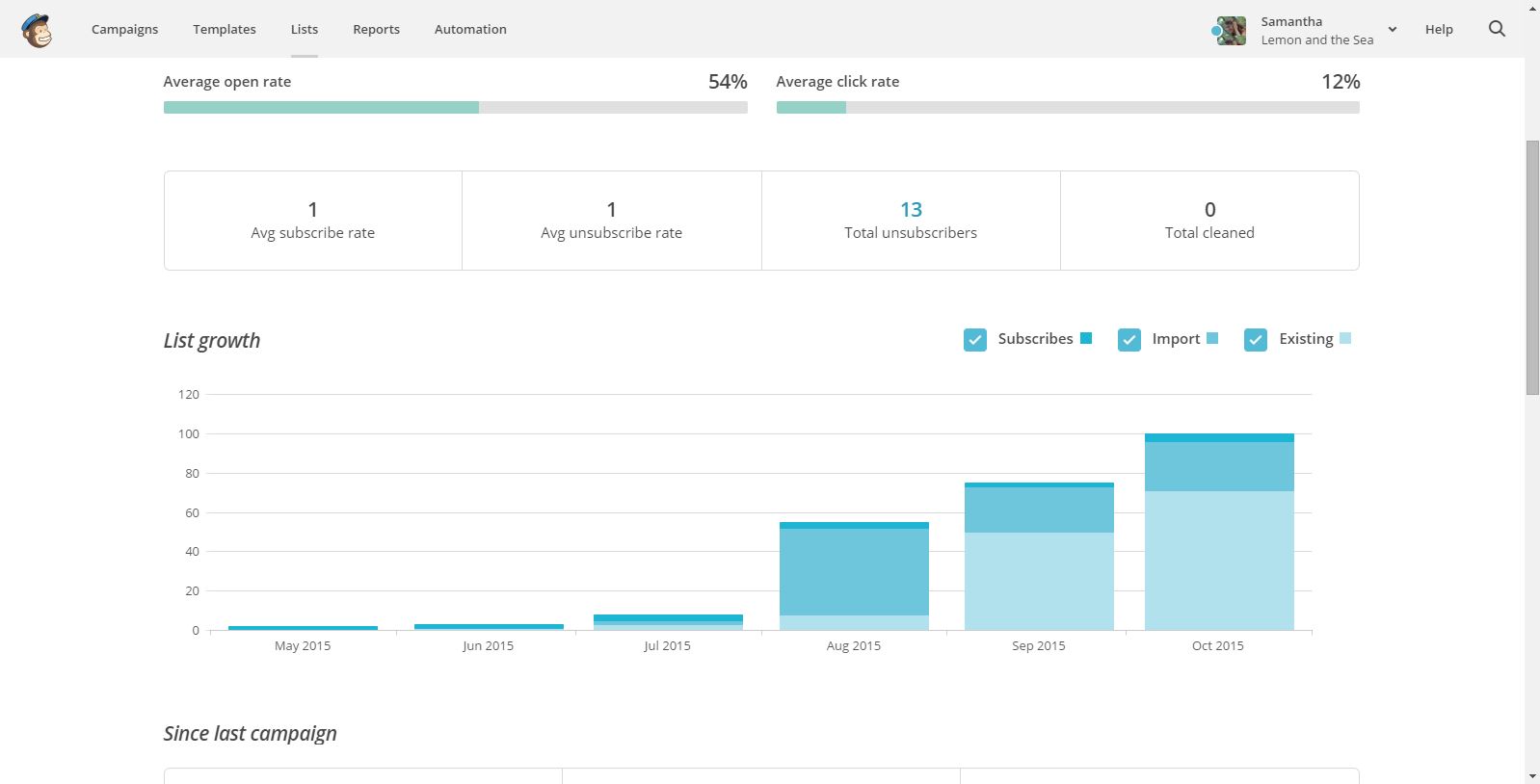Screen dimensions: 1540x784
Task: Click the Existing legend color square
Action: pyautogui.click(x=1345, y=338)
